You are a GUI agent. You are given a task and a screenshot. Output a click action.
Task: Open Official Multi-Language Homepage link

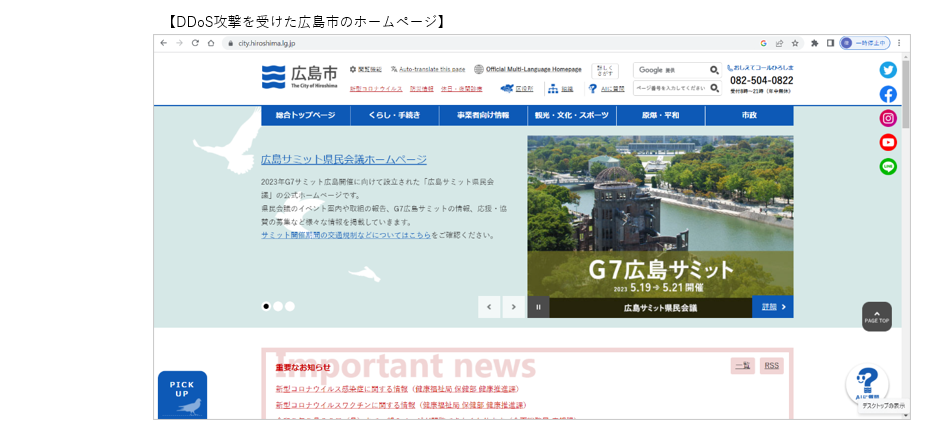(x=528, y=69)
